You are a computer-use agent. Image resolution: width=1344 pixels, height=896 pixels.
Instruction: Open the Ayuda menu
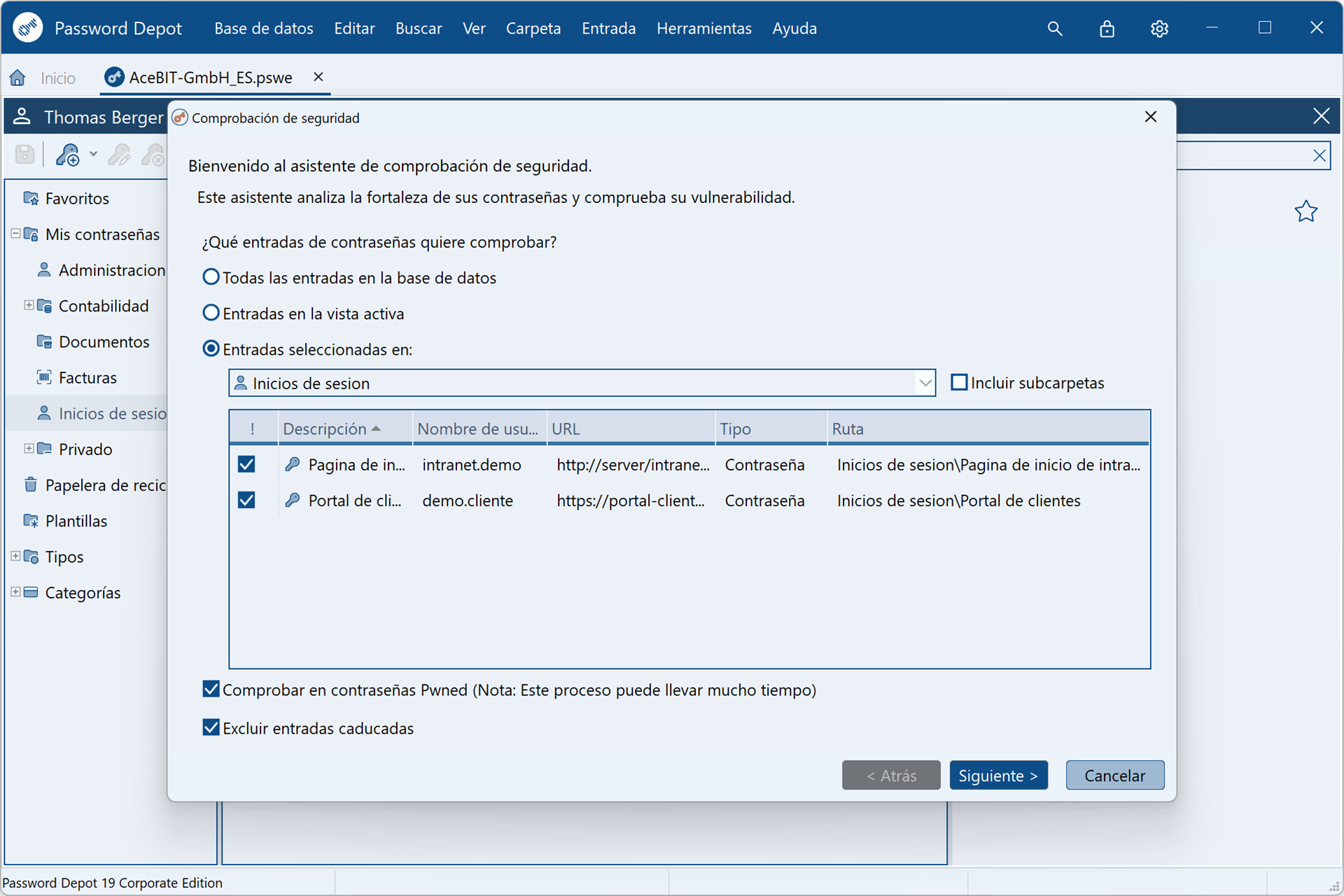coord(794,29)
